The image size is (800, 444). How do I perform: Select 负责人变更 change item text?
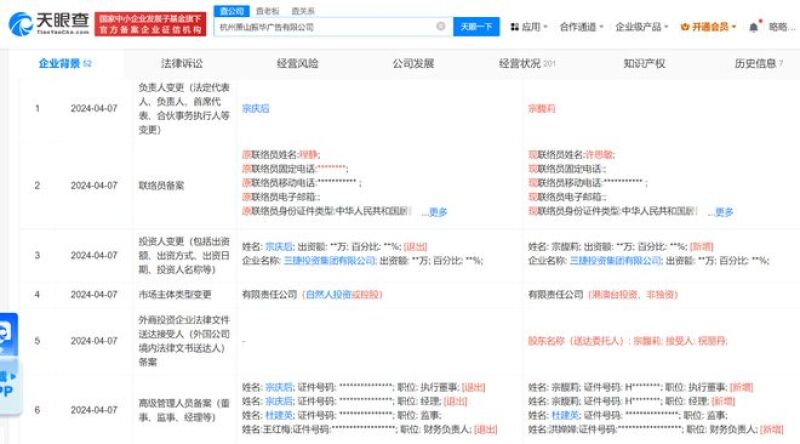[x=184, y=109]
